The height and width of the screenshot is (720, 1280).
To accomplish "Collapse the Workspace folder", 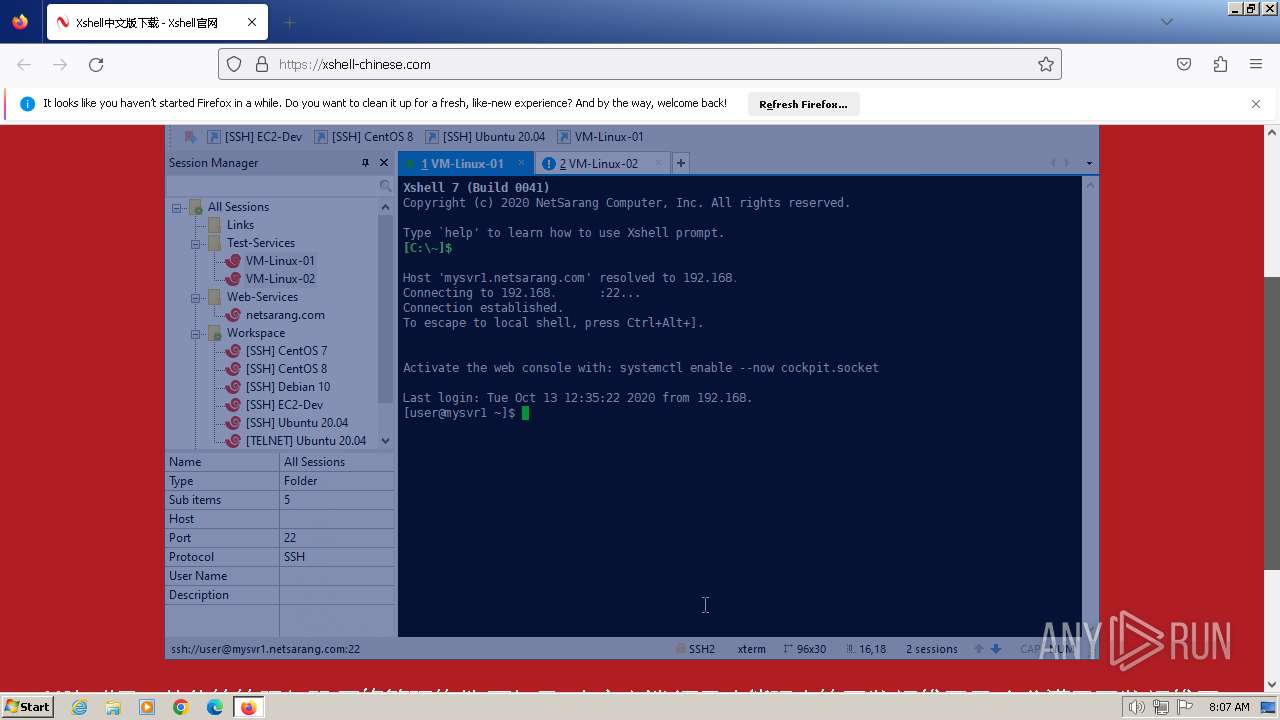I will pyautogui.click(x=196, y=334).
